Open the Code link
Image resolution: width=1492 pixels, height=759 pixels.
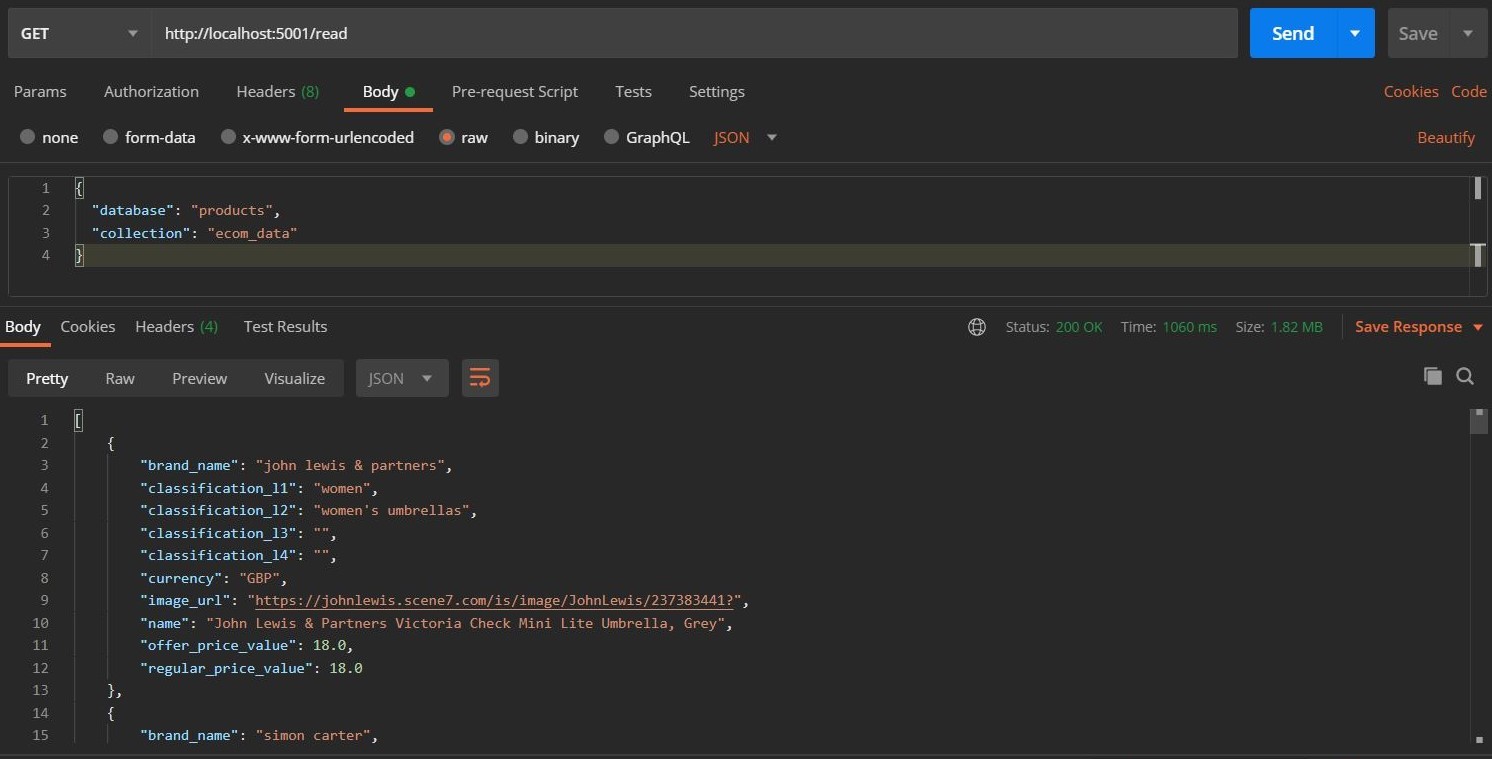coord(1469,91)
